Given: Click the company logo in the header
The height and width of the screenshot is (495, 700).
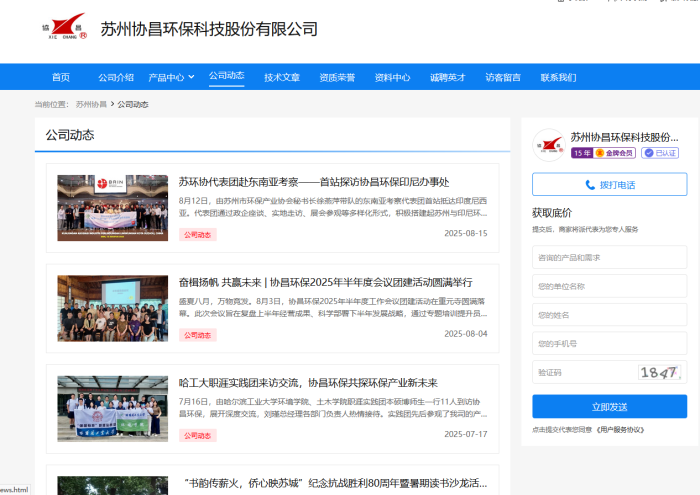Looking at the screenshot, I should pos(64,29).
